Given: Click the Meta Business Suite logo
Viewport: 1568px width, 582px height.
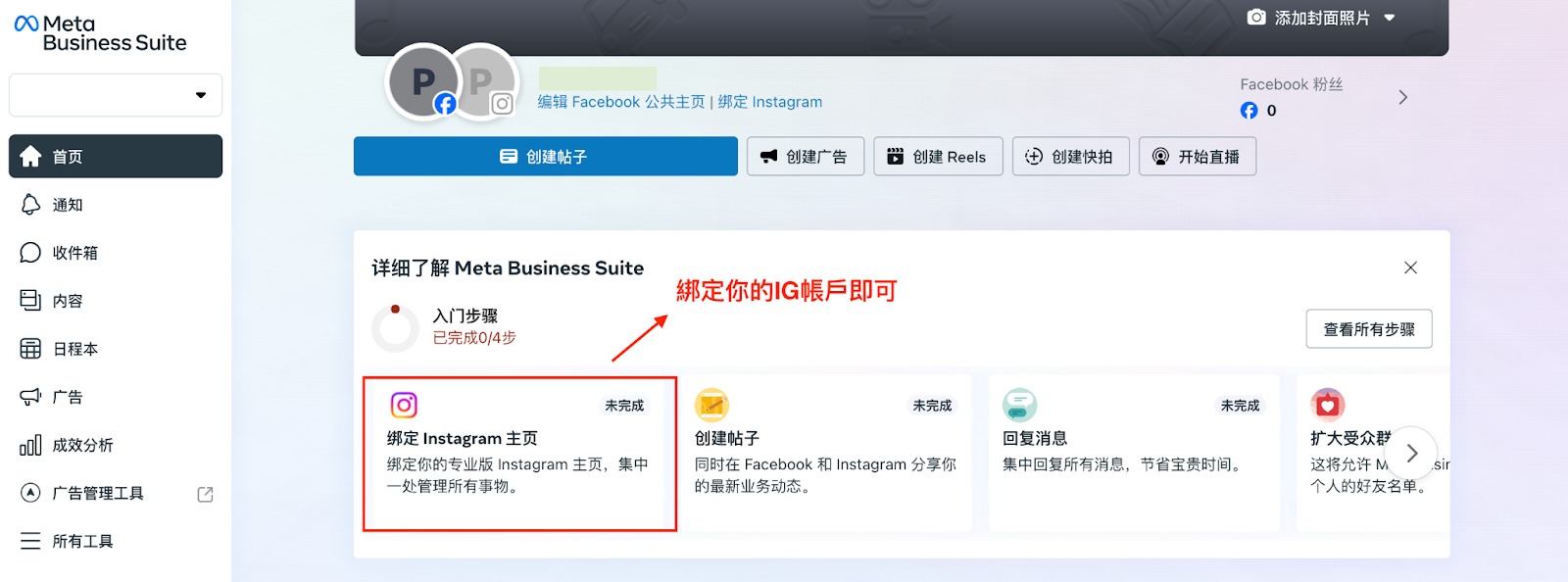Looking at the screenshot, I should tap(100, 33).
